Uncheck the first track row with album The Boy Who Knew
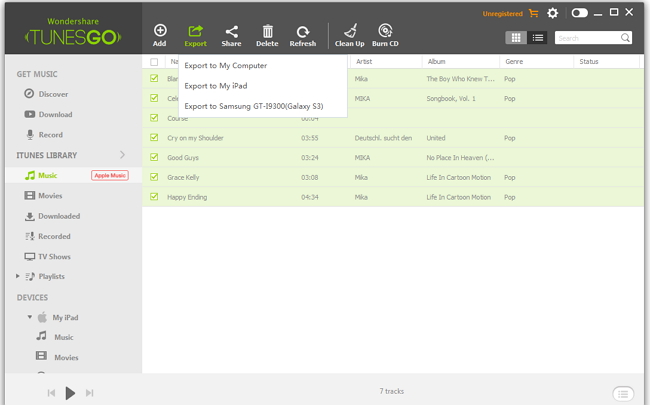Viewport: 650px width, 405px height. [154, 78]
